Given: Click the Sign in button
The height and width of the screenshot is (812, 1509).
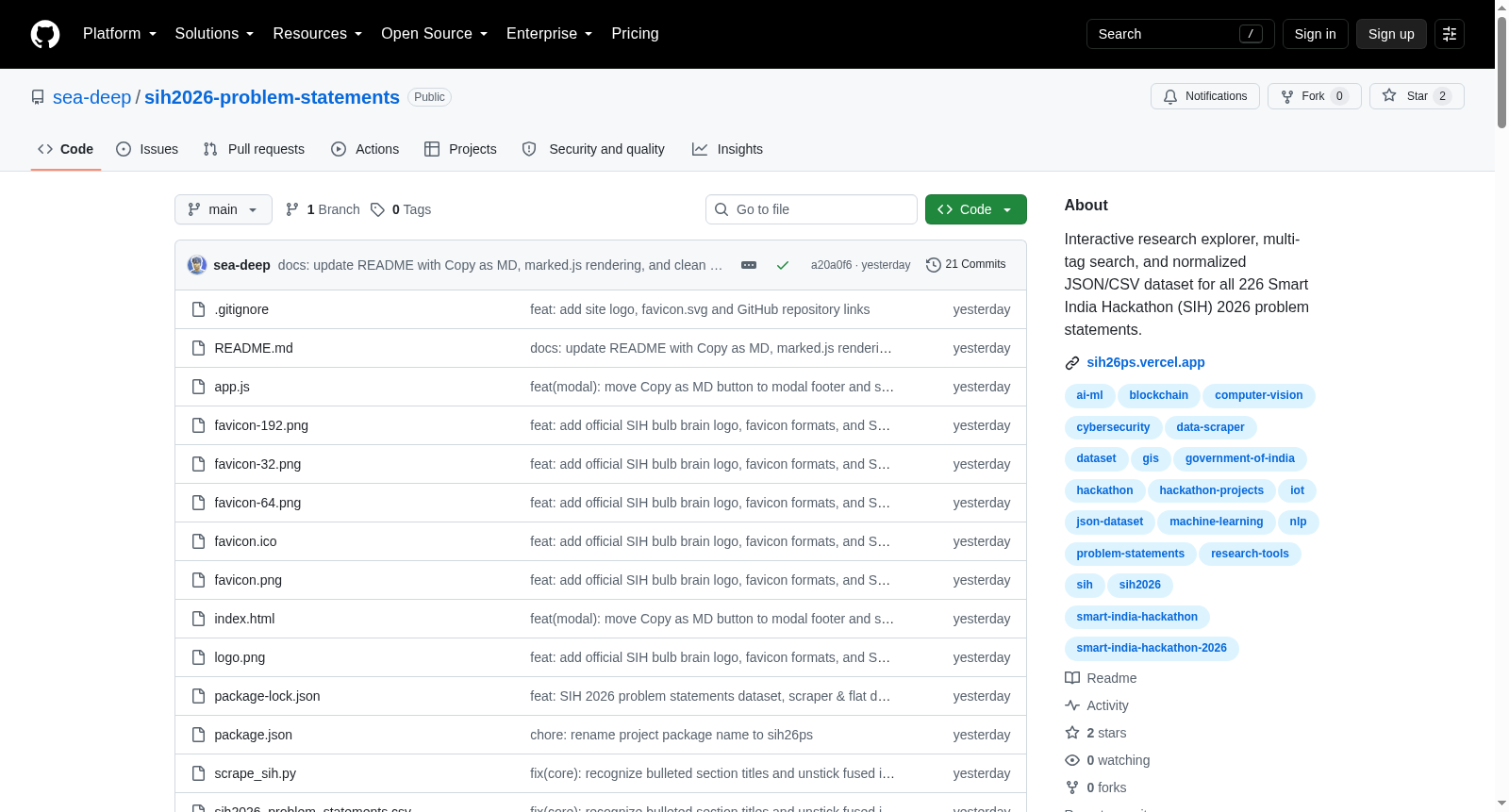Looking at the screenshot, I should [x=1315, y=34].
